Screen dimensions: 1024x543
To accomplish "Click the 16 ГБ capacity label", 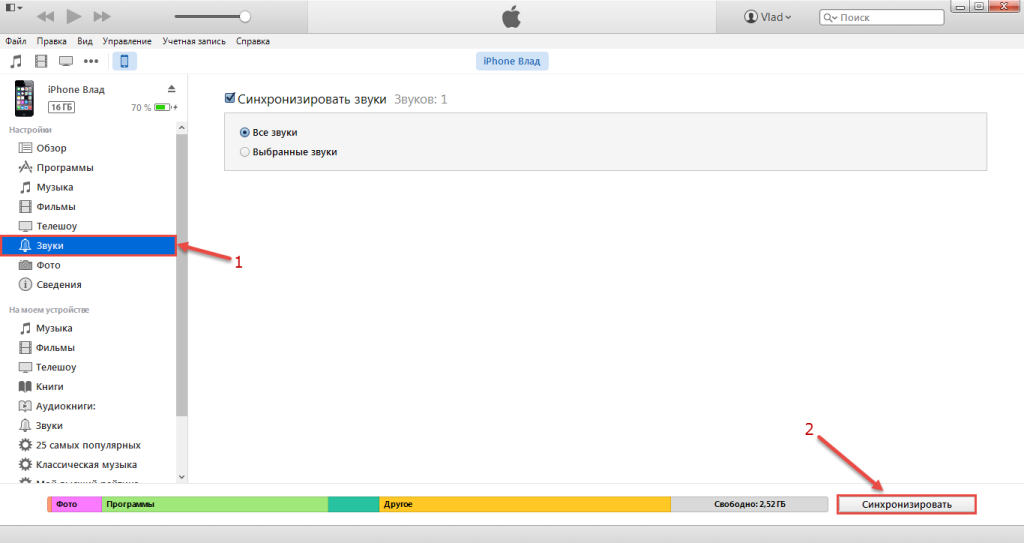I will (61, 107).
